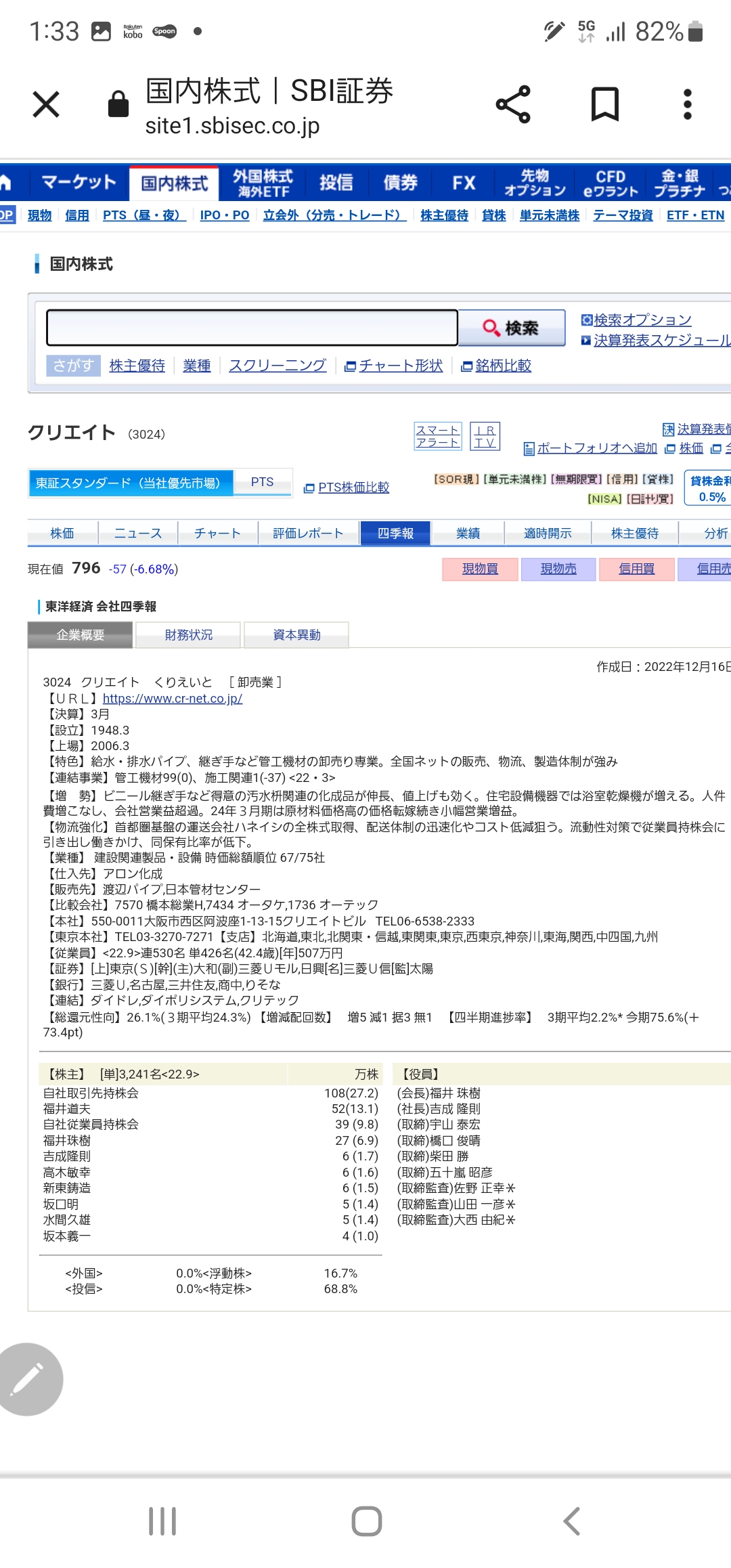
Task: Select the 資本異動 sub-tab
Action: [x=296, y=635]
